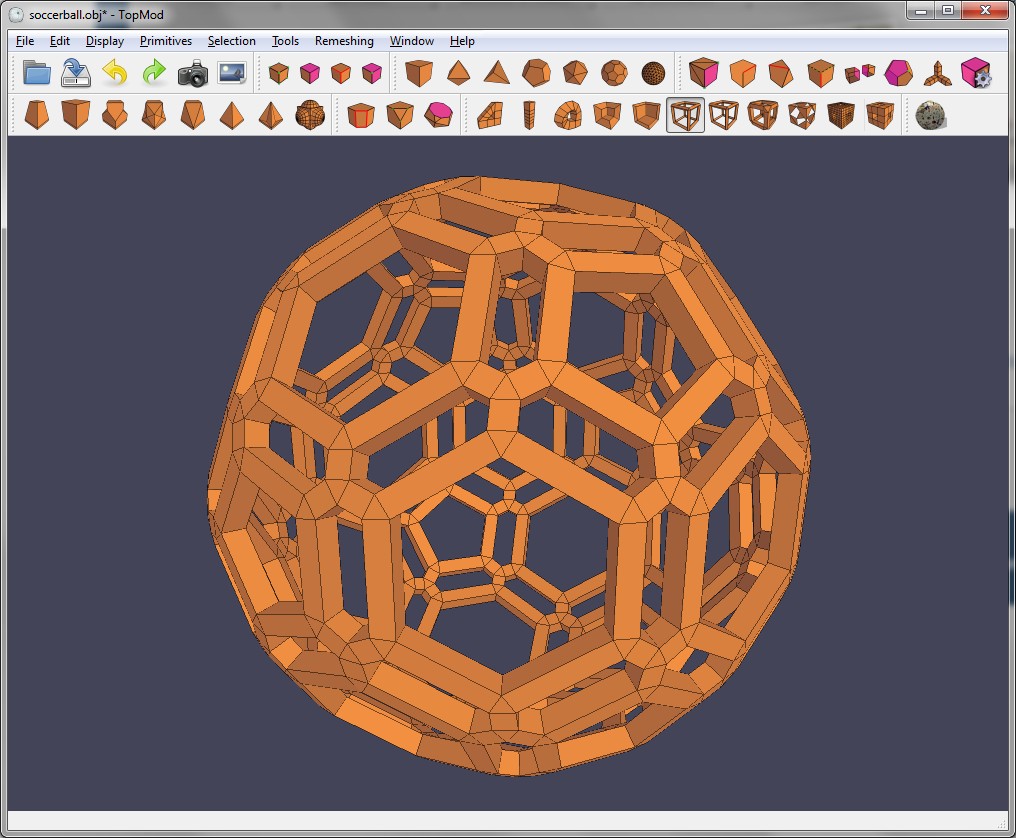Choose the second wireframe cube tool
This screenshot has width=1016, height=838.
[724, 115]
